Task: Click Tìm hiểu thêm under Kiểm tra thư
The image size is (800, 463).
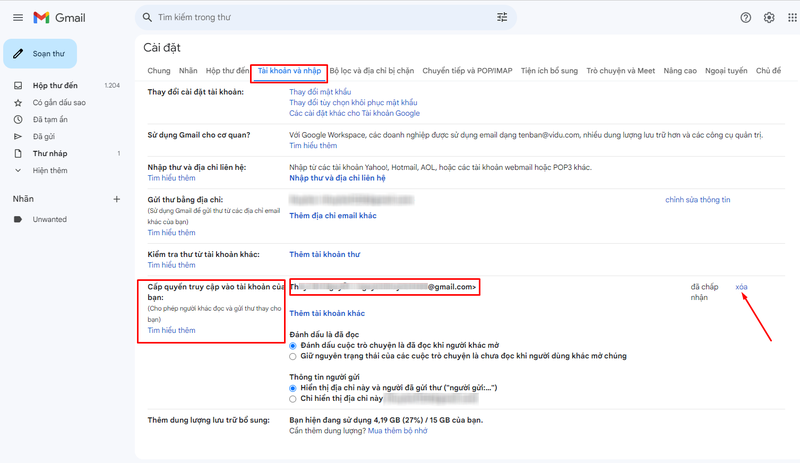Action: (x=171, y=265)
